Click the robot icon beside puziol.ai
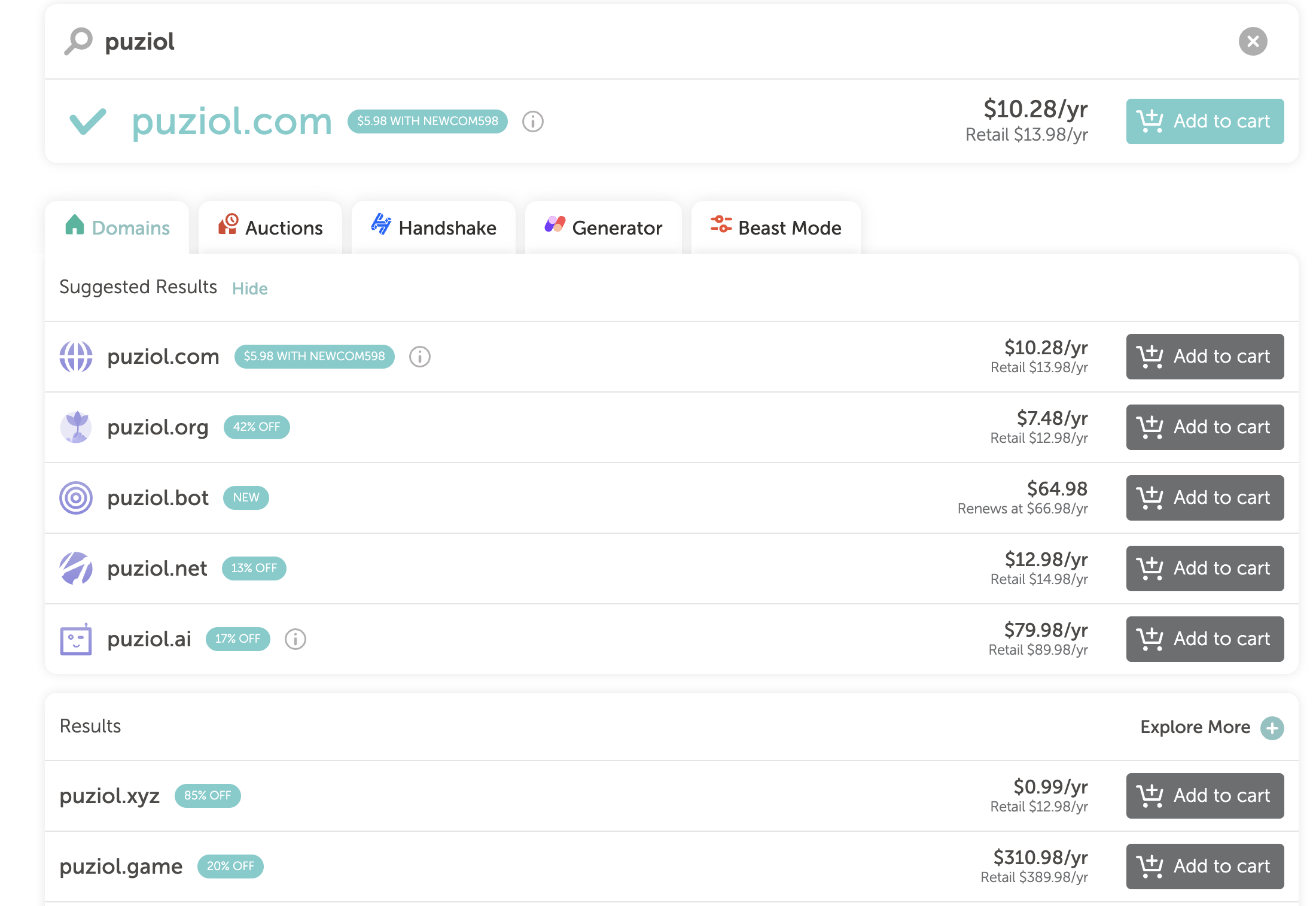Screen dimensions: 1316x906 tap(75, 639)
